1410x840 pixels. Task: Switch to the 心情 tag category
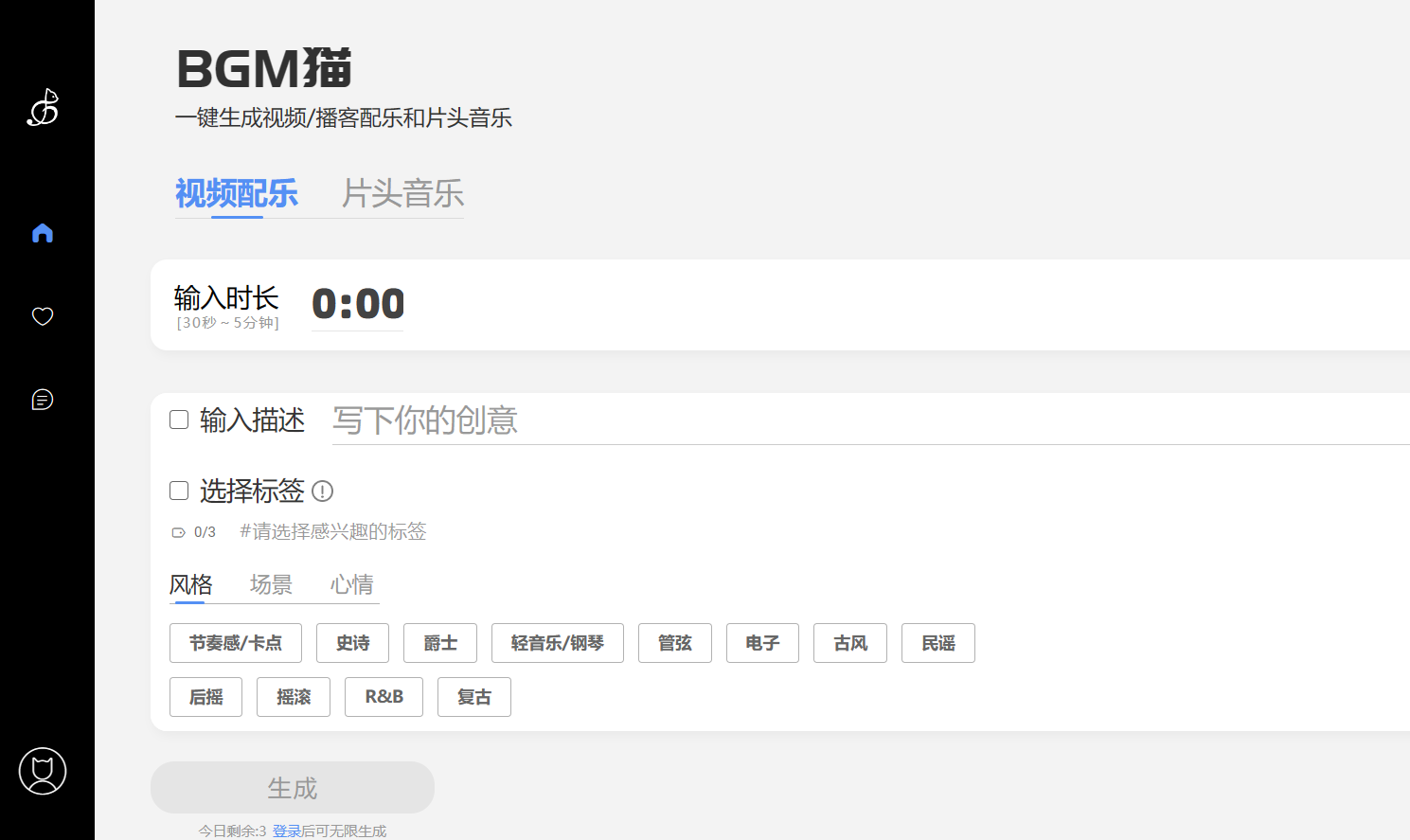coord(351,584)
